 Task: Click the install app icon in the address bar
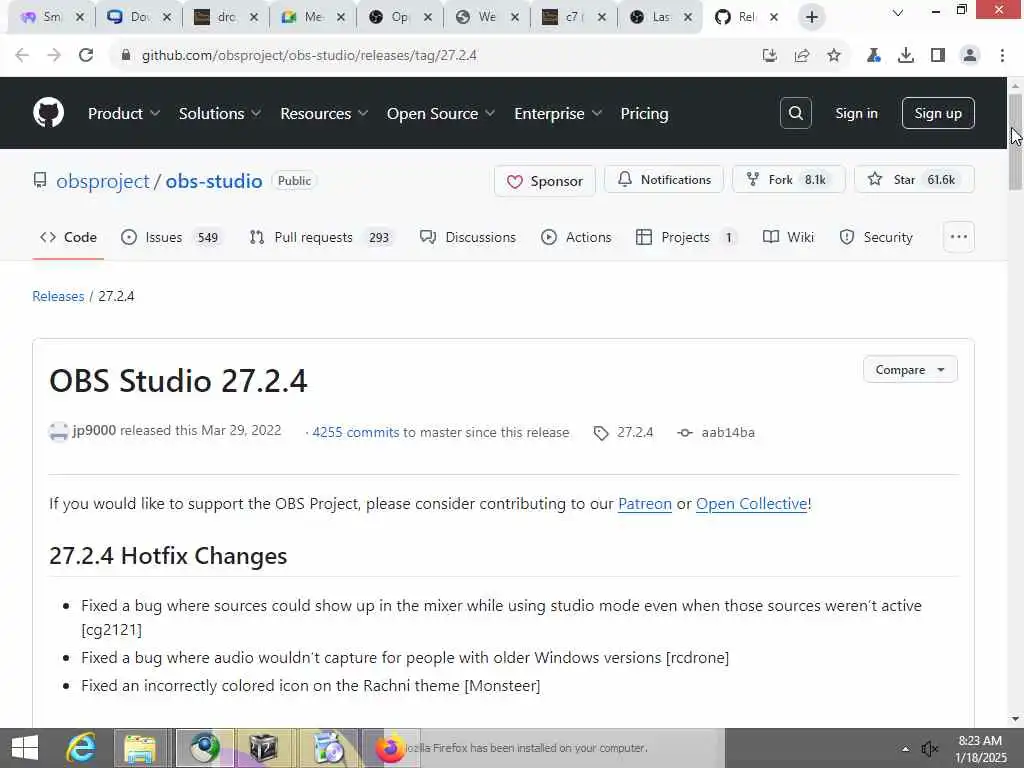coord(770,56)
